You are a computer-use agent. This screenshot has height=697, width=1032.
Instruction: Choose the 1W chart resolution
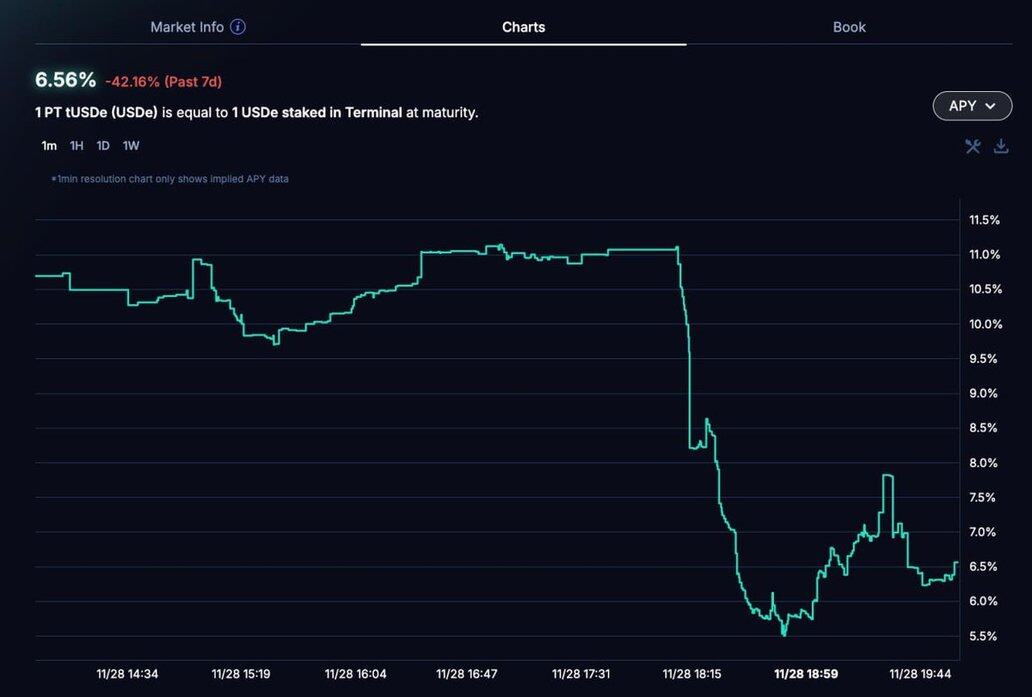pyautogui.click(x=131, y=146)
